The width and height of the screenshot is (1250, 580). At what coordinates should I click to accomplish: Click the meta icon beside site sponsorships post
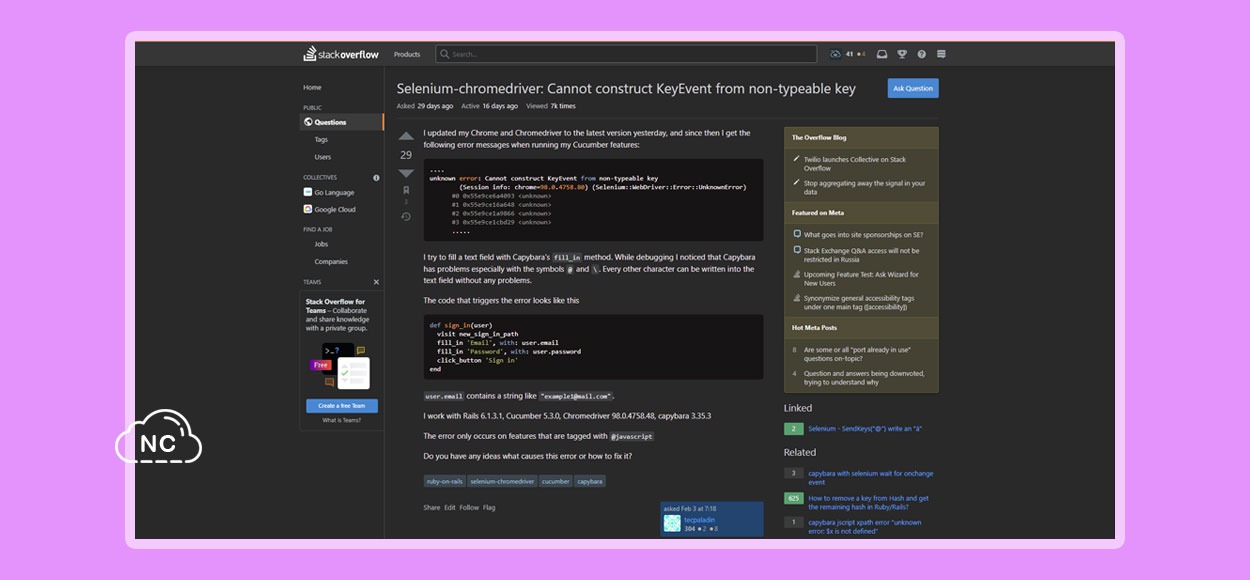(x=797, y=233)
